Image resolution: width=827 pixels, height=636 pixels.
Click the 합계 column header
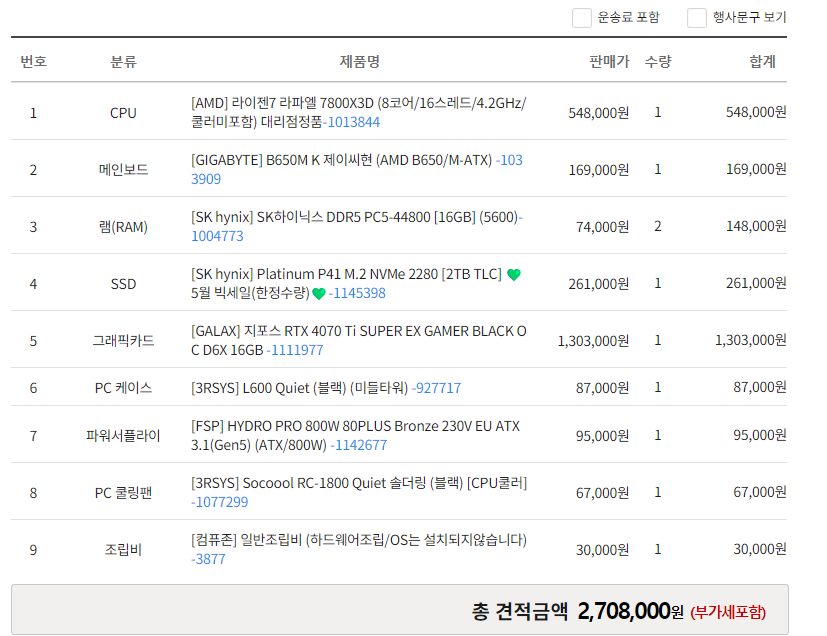[x=763, y=61]
